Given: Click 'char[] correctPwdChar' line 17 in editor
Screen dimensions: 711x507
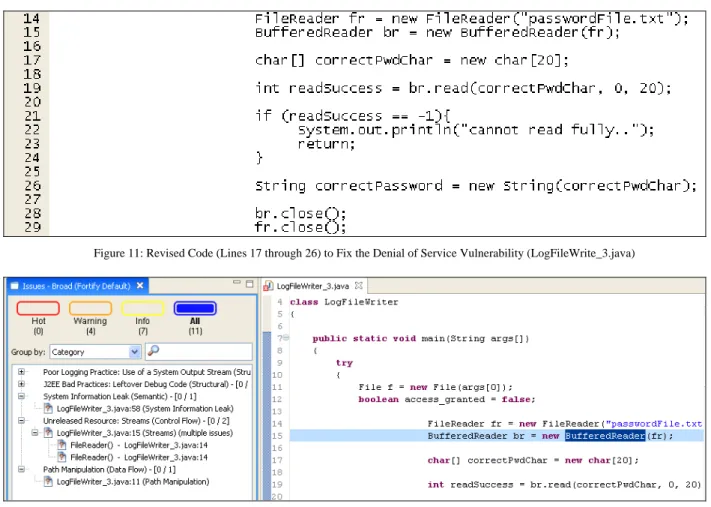Looking at the screenshot, I should click(x=533, y=460).
